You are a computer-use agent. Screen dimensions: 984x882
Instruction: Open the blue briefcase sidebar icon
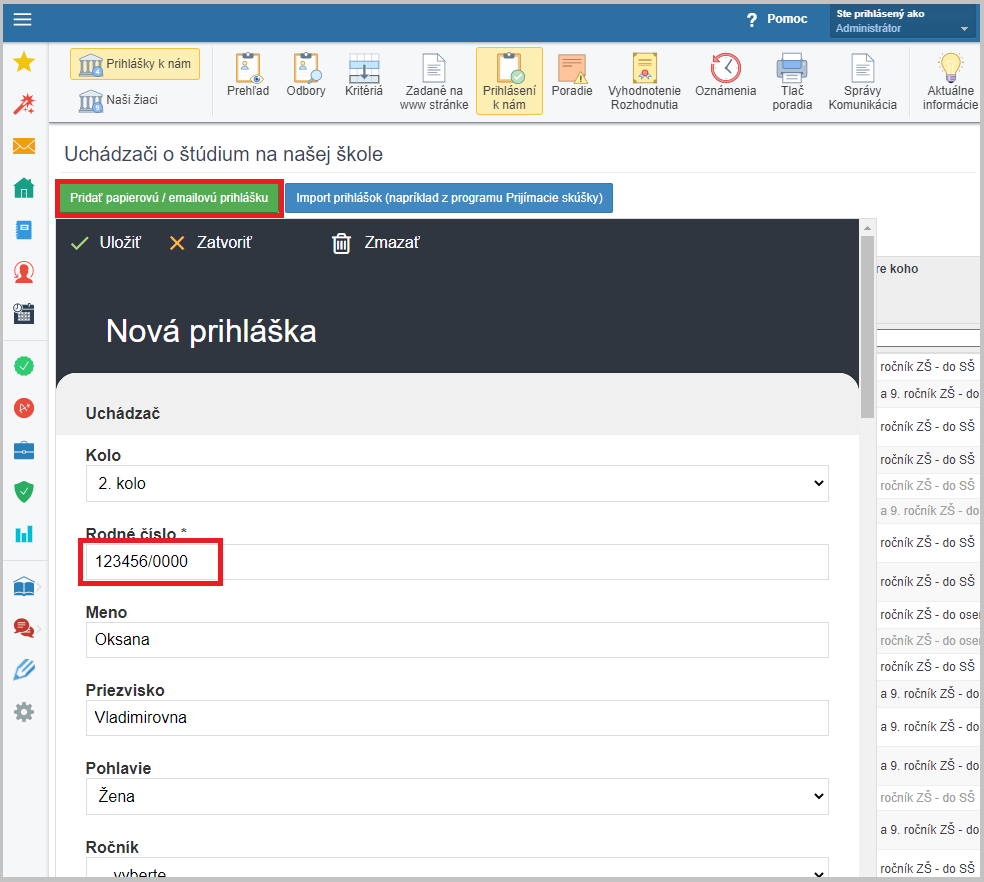tap(24, 450)
